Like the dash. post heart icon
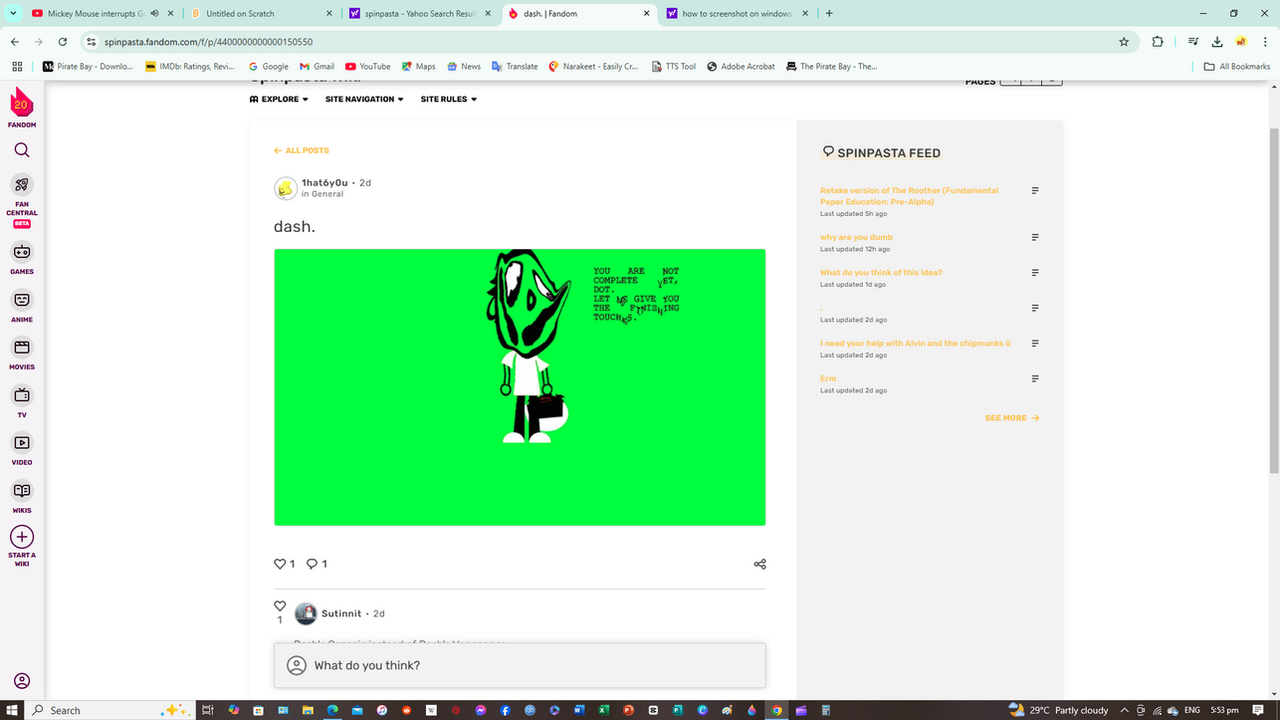 (280, 564)
